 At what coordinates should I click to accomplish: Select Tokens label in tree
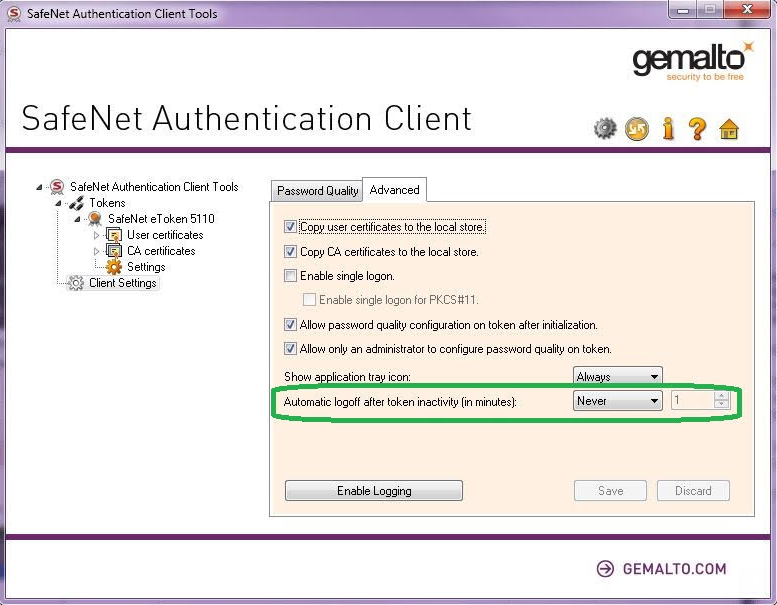pyautogui.click(x=107, y=203)
